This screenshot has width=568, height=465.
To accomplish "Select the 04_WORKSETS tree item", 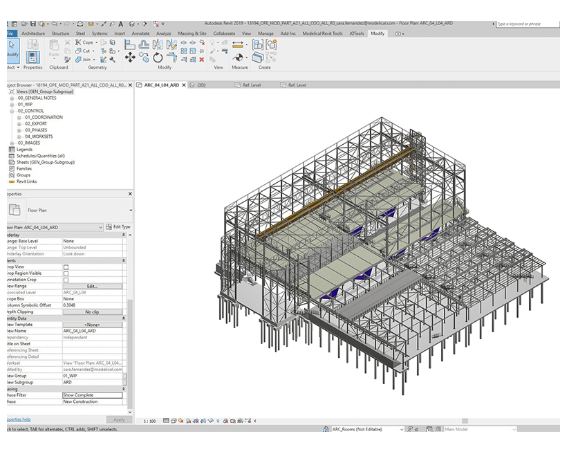I will point(39,137).
